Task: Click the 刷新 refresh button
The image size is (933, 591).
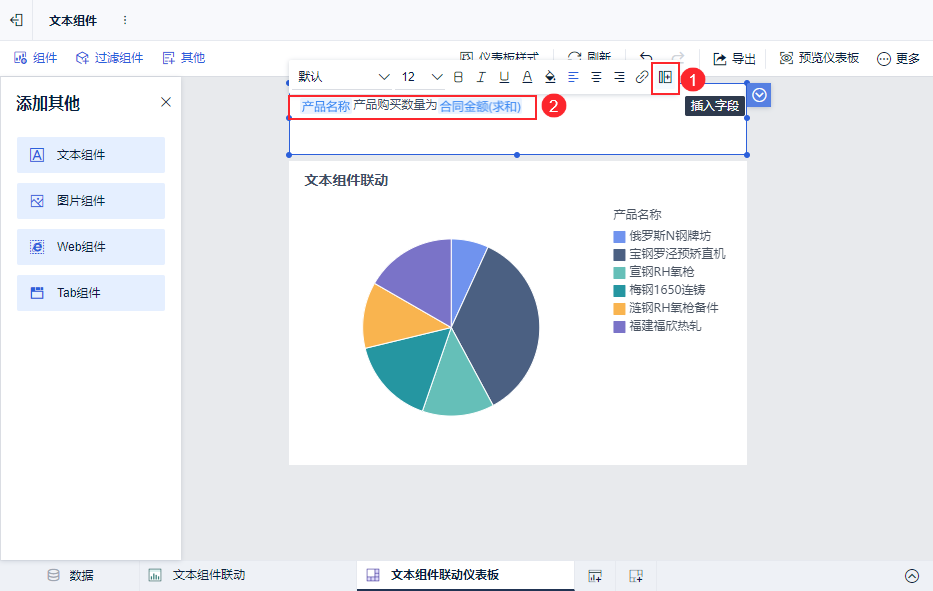Action: (589, 57)
